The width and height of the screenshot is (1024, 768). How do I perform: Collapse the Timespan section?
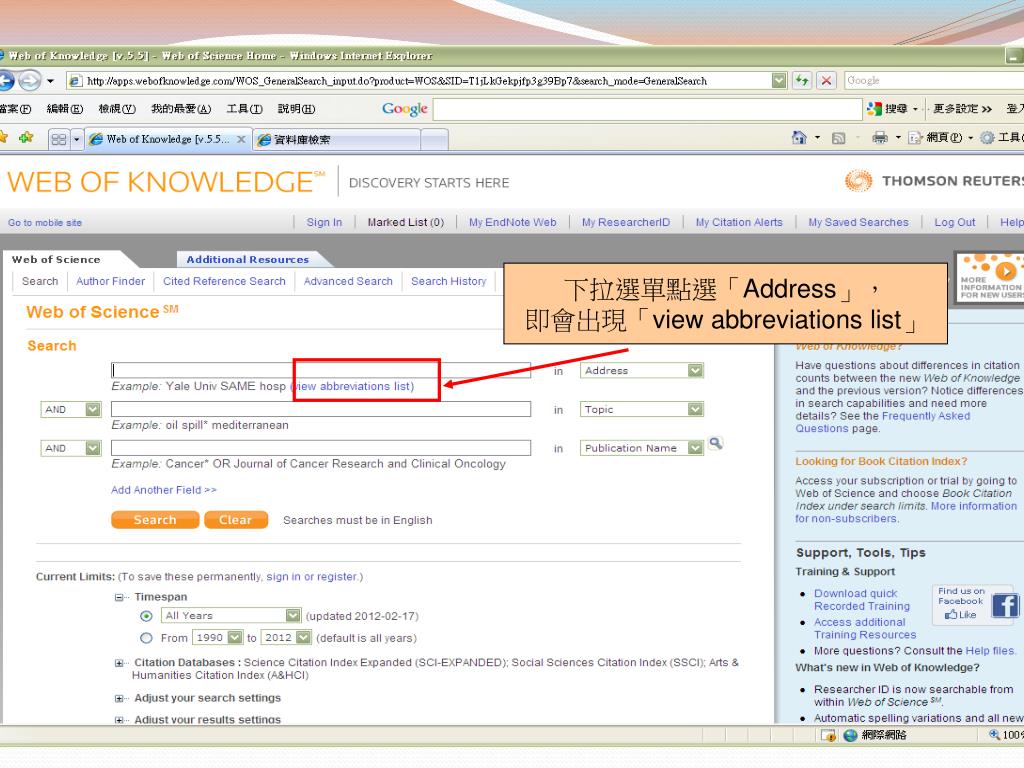tap(119, 597)
